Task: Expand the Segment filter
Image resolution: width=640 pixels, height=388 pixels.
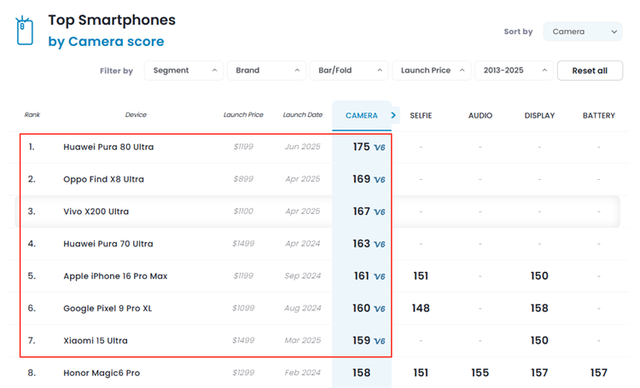Action: tap(184, 71)
